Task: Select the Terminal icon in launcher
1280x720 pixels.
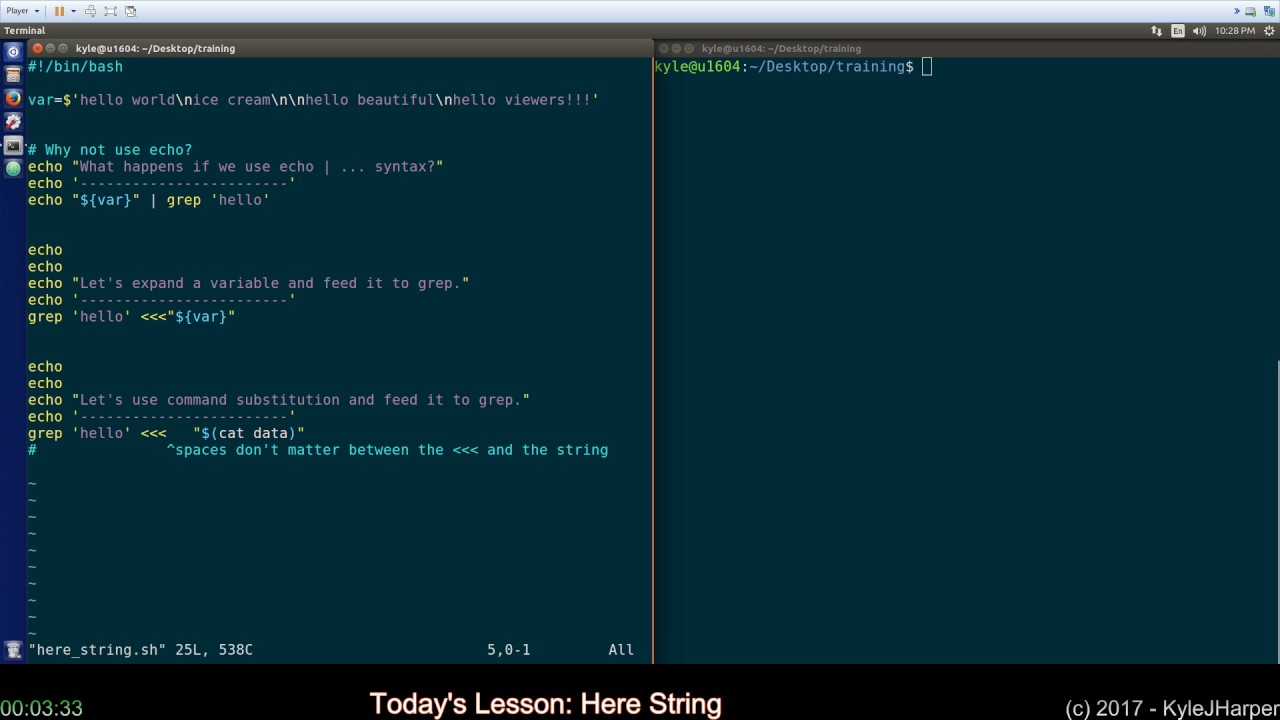Action: (13, 145)
